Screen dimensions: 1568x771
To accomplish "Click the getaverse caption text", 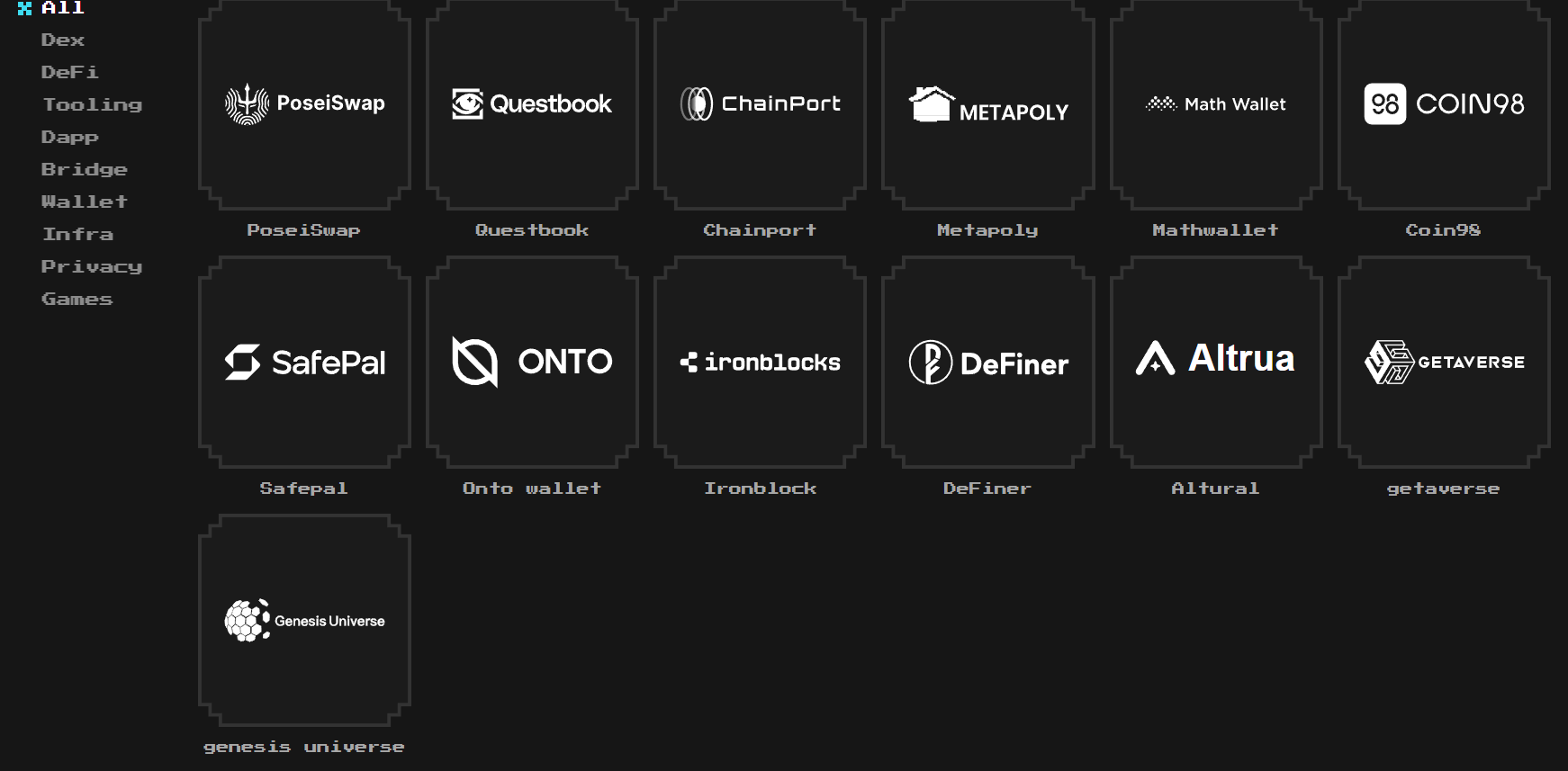I will coord(1443,489).
